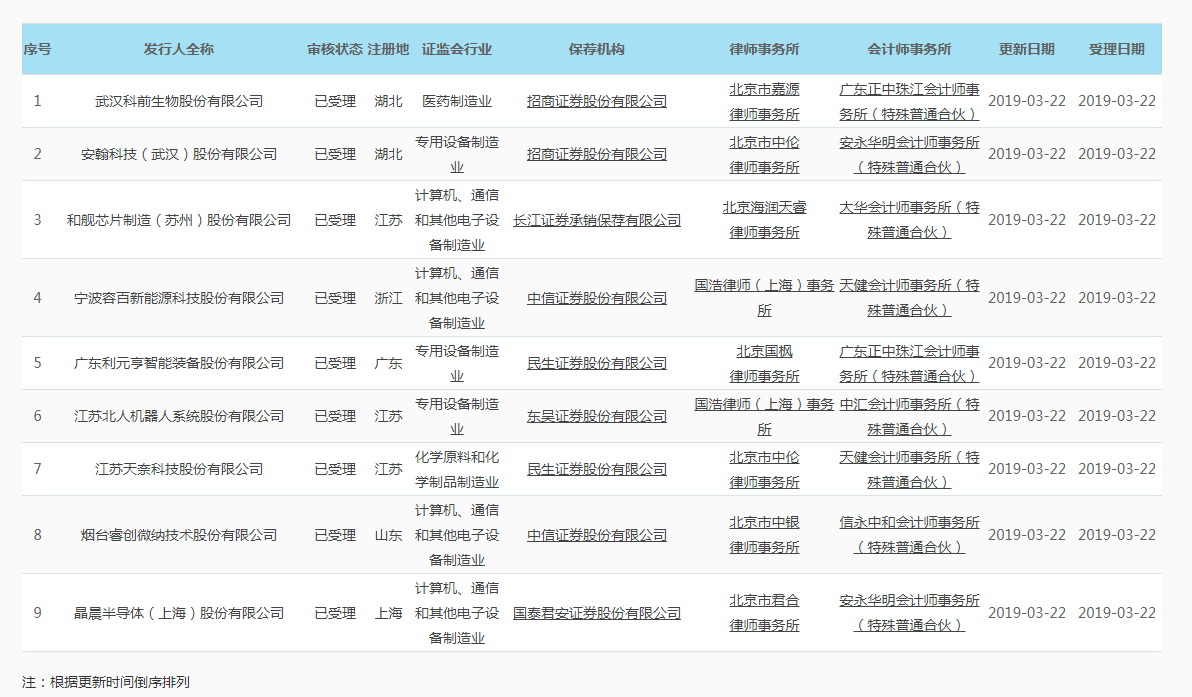Click registration place 山东 in row 8
This screenshot has height=697, width=1192.
point(388,535)
